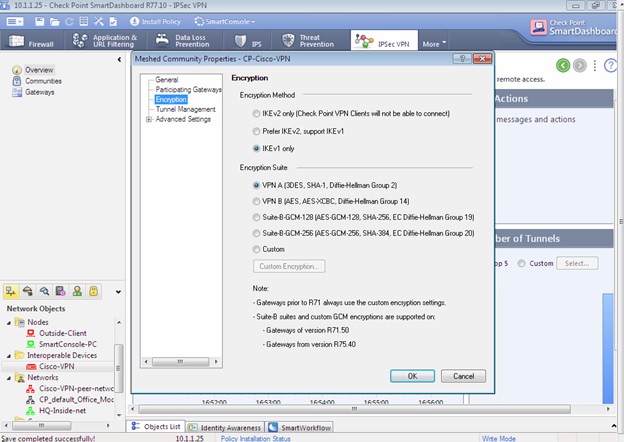Screen dimensions: 624x442
Task: Switch to Objects List bottom tab
Action: [x=156, y=426]
